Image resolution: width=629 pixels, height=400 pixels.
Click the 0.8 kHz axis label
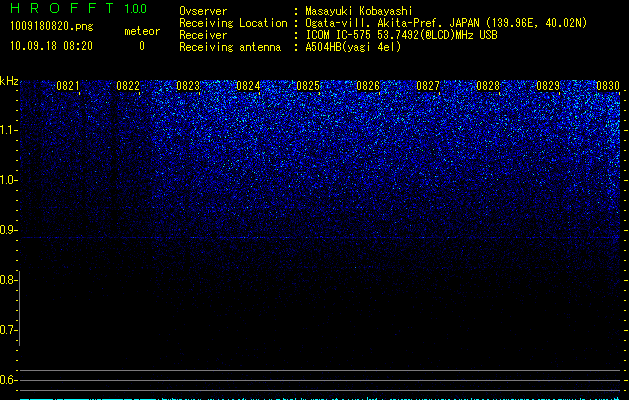[8, 280]
